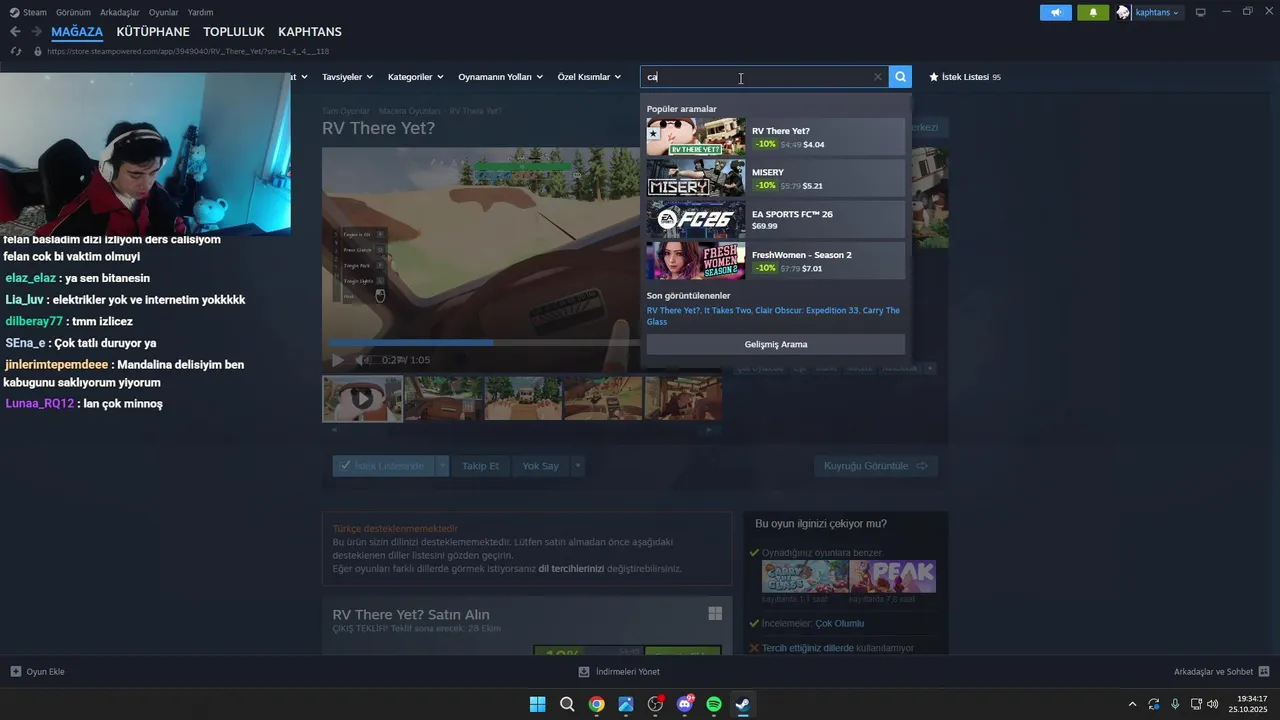Switch to the KÜTÜPHANE tab
This screenshot has height=720, width=1280.
[x=153, y=32]
